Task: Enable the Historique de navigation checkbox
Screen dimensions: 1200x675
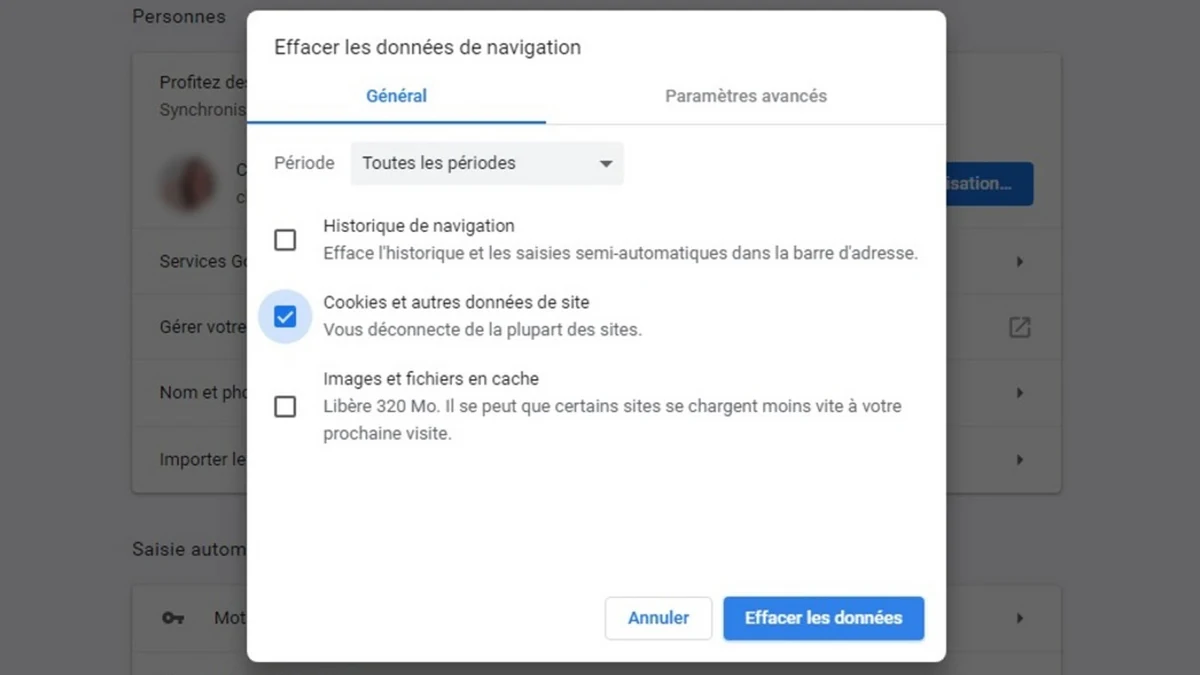Action: (x=285, y=240)
